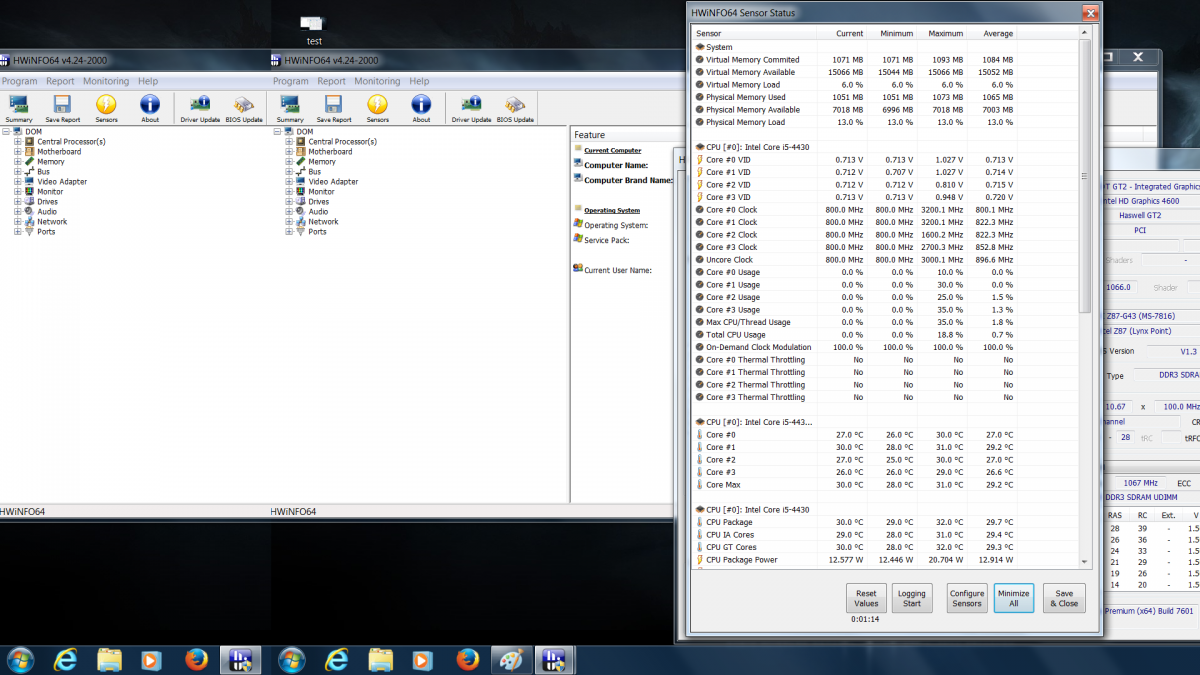Image resolution: width=1200 pixels, height=675 pixels.
Task: Open Program menu in leftmost HWiNFO64 window
Action: point(19,81)
